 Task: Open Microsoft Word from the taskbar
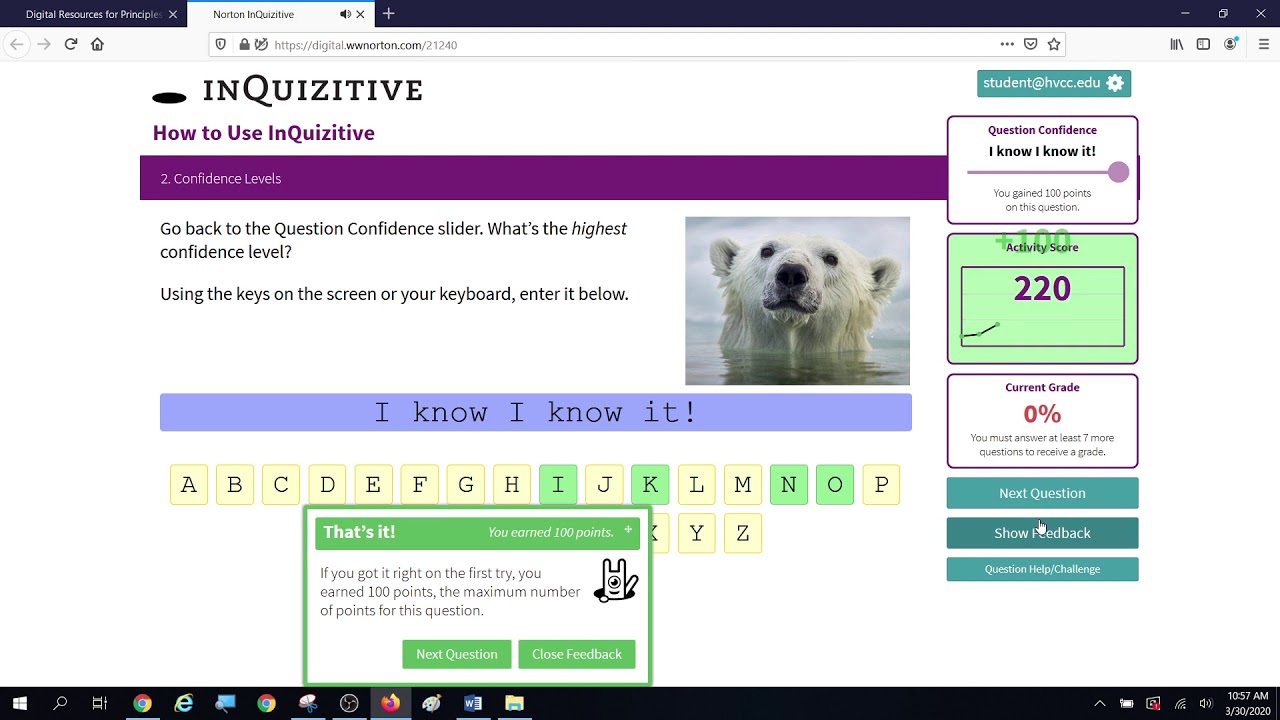[x=472, y=703]
